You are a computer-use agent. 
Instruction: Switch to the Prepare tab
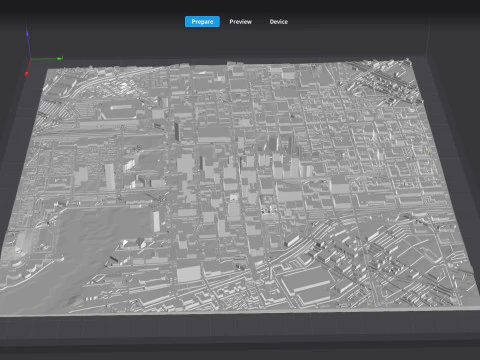(202, 22)
